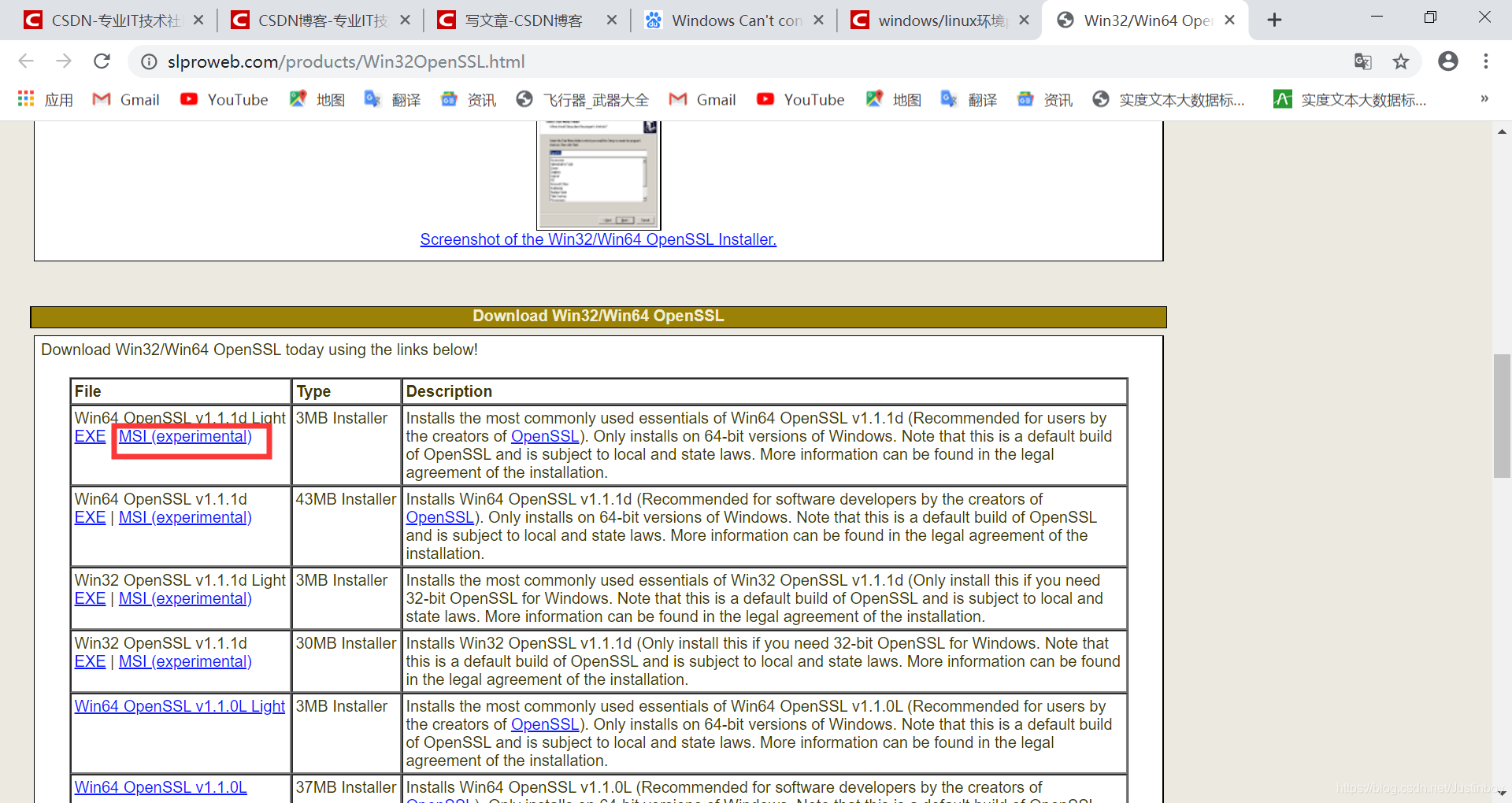Switch to the windows/linux环境 tab
1512x803 pixels.
click(929, 20)
